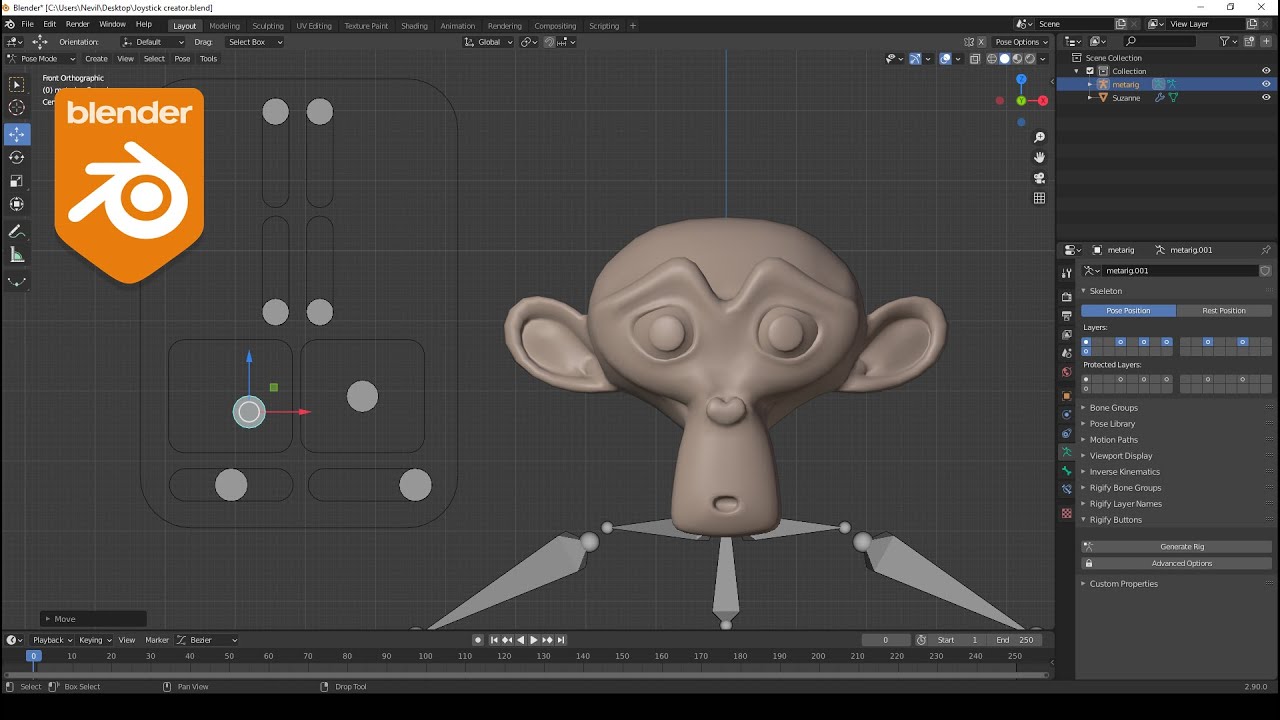Toggle viewport overlays button
The height and width of the screenshot is (720, 1280).
945,59
